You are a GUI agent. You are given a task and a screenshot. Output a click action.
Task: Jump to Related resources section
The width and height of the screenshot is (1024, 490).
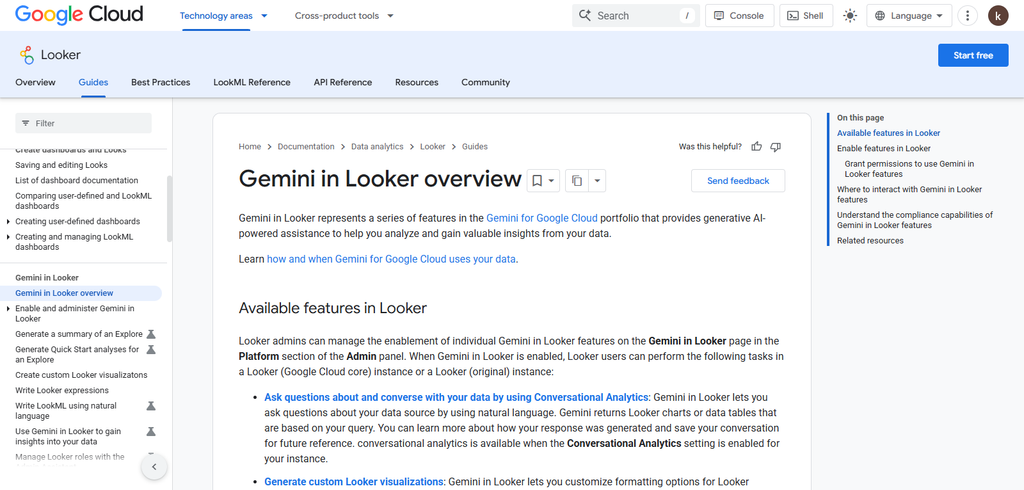(x=871, y=241)
